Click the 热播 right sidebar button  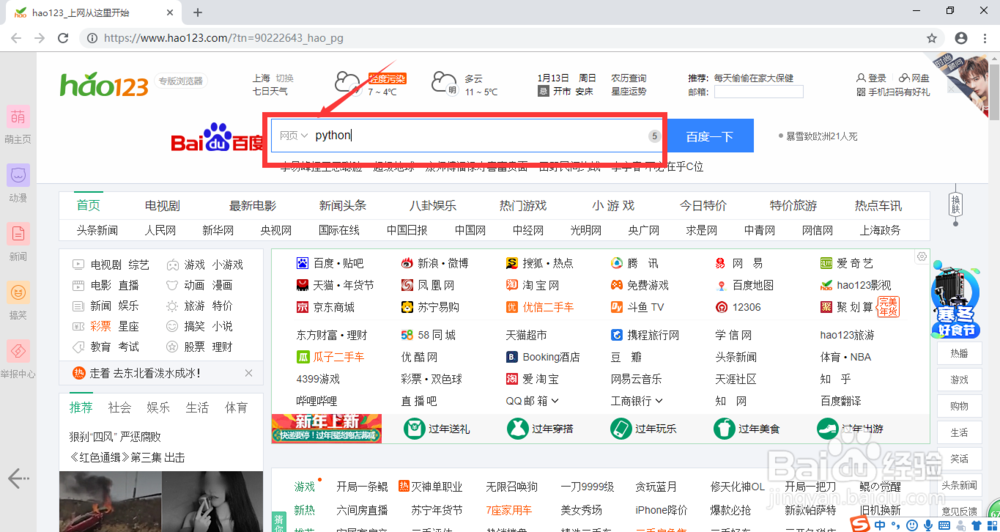pos(959,353)
